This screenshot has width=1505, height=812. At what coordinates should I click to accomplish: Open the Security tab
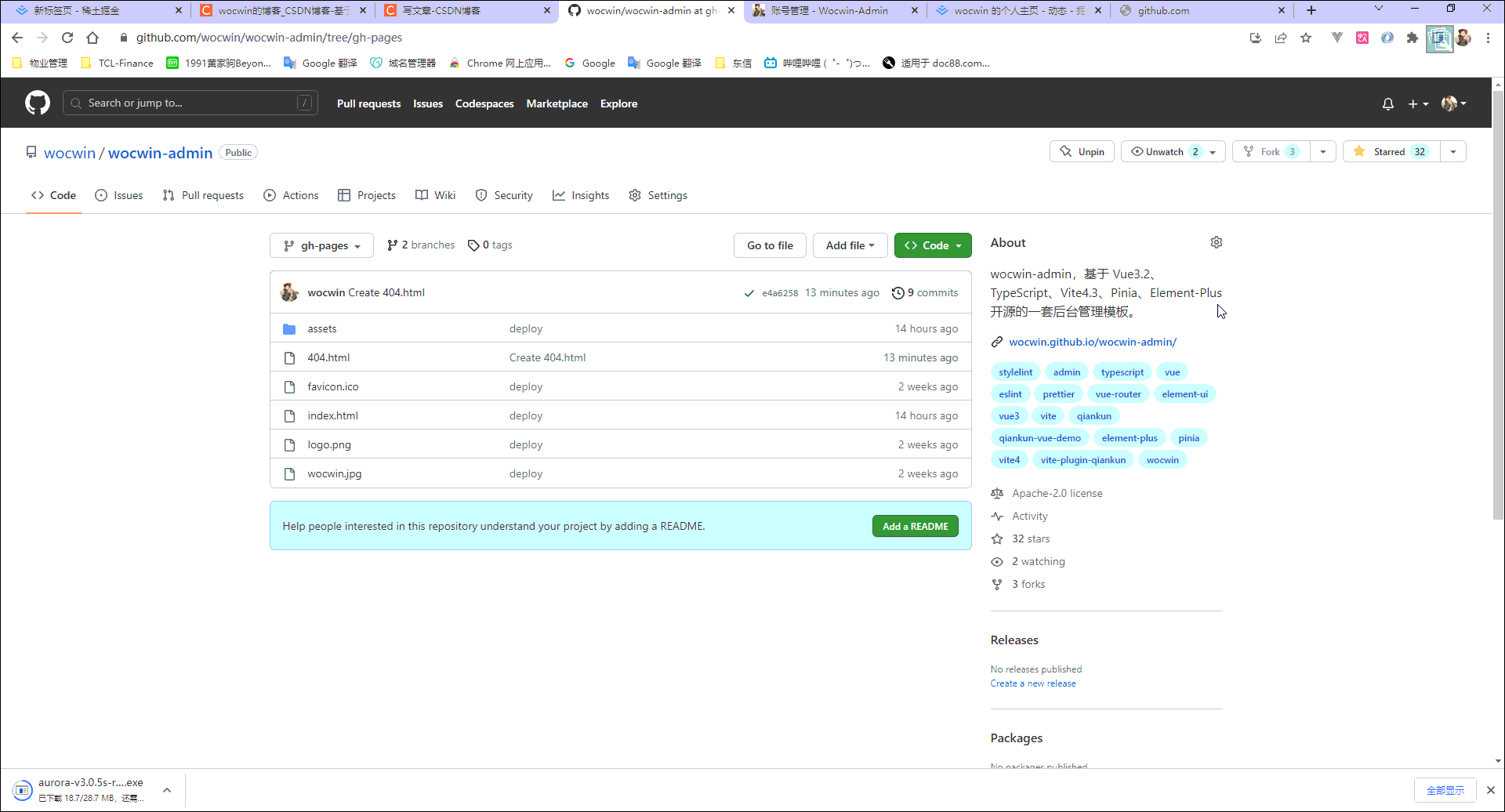504,195
